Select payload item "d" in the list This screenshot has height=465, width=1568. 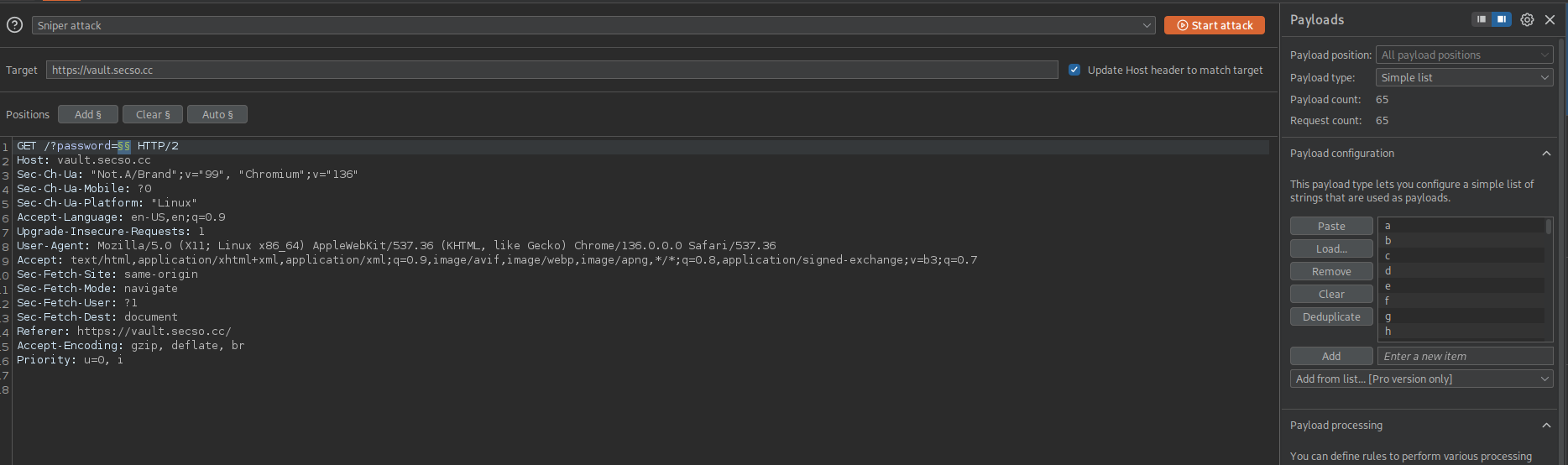pyautogui.click(x=1461, y=270)
